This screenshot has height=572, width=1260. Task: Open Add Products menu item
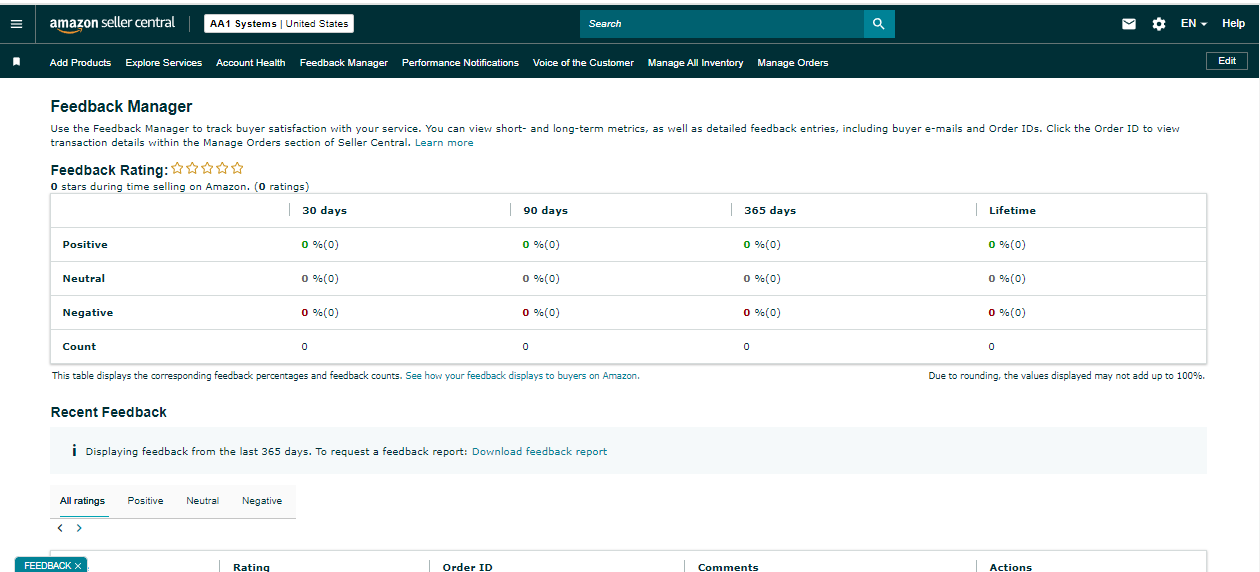(80, 63)
